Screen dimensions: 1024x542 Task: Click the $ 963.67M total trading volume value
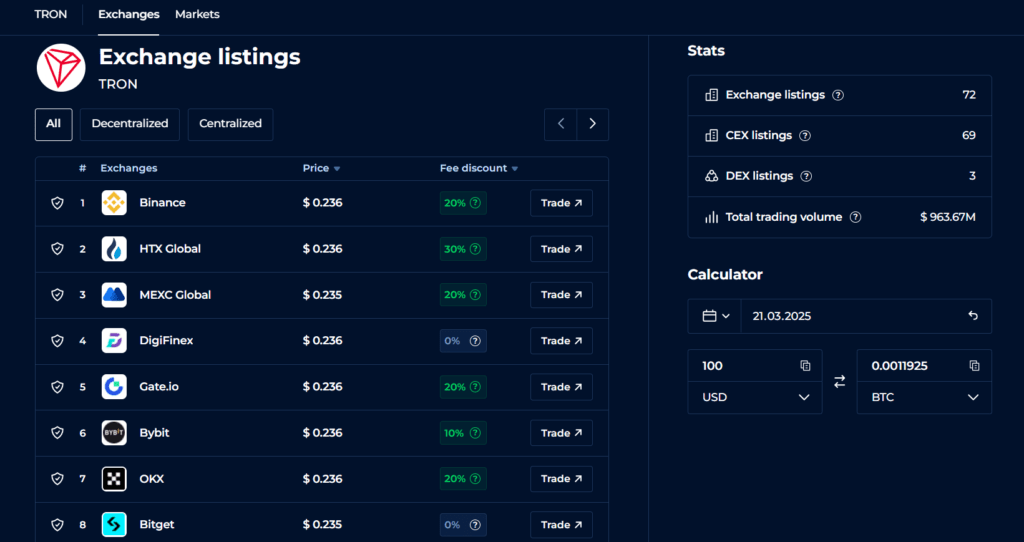coord(948,217)
